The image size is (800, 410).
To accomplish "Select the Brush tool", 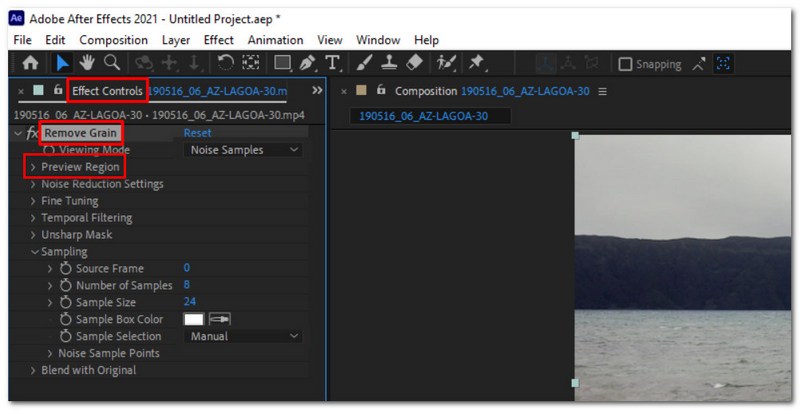I will click(x=364, y=63).
